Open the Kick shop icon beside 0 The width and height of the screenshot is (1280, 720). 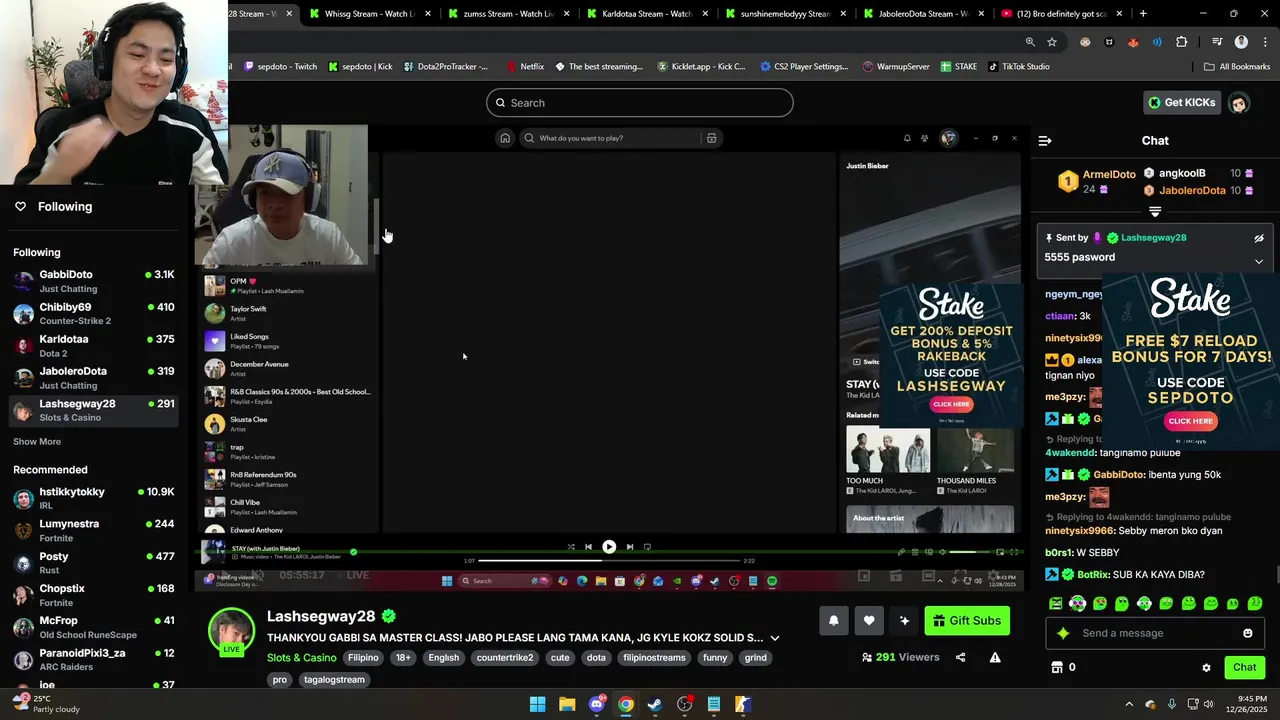click(x=1056, y=667)
